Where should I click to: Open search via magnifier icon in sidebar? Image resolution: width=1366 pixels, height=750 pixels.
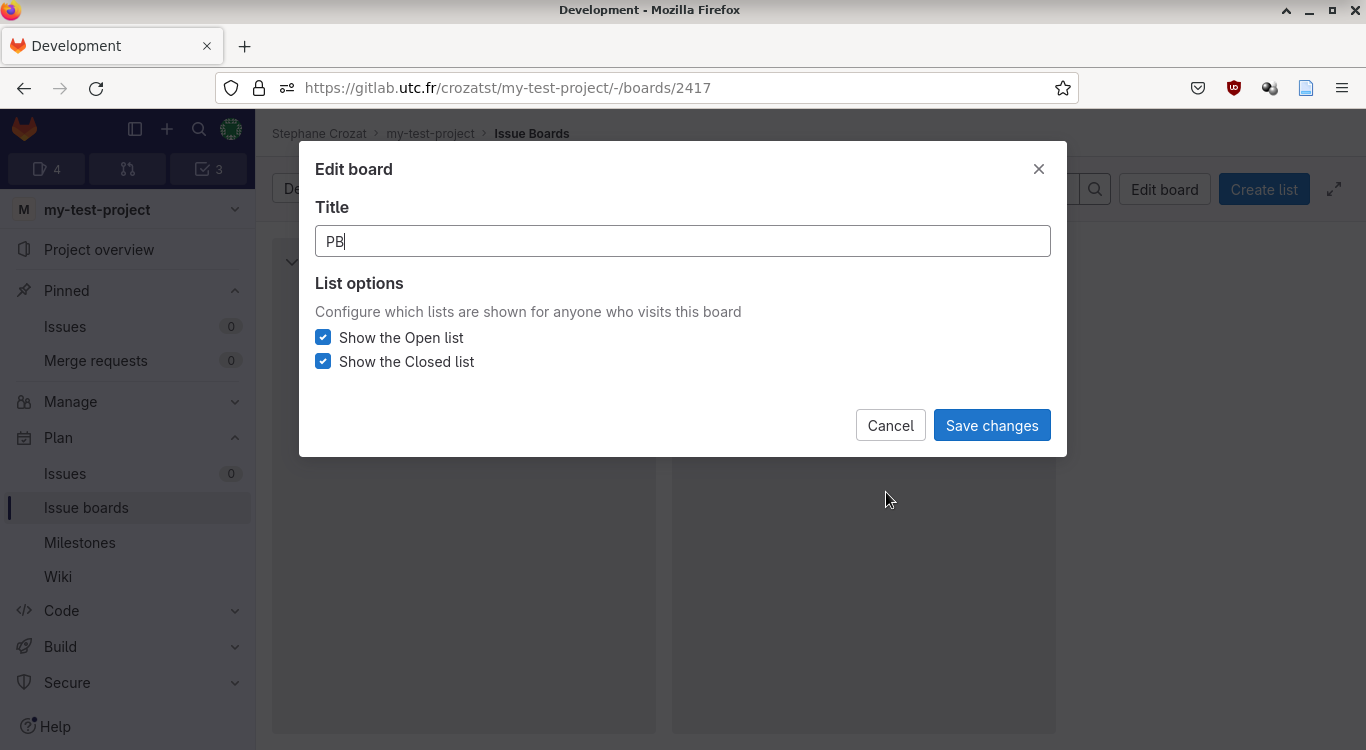click(x=199, y=129)
